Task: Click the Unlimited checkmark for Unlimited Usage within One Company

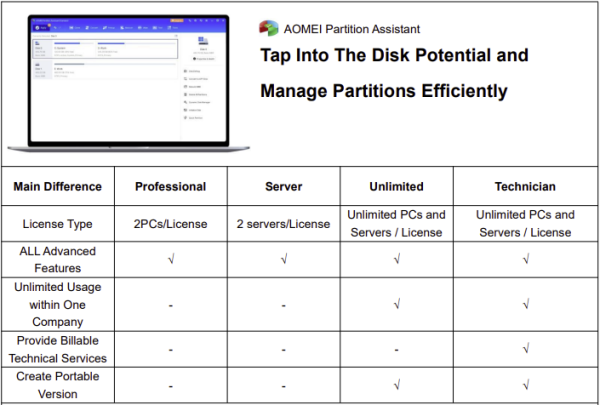Action: [397, 304]
